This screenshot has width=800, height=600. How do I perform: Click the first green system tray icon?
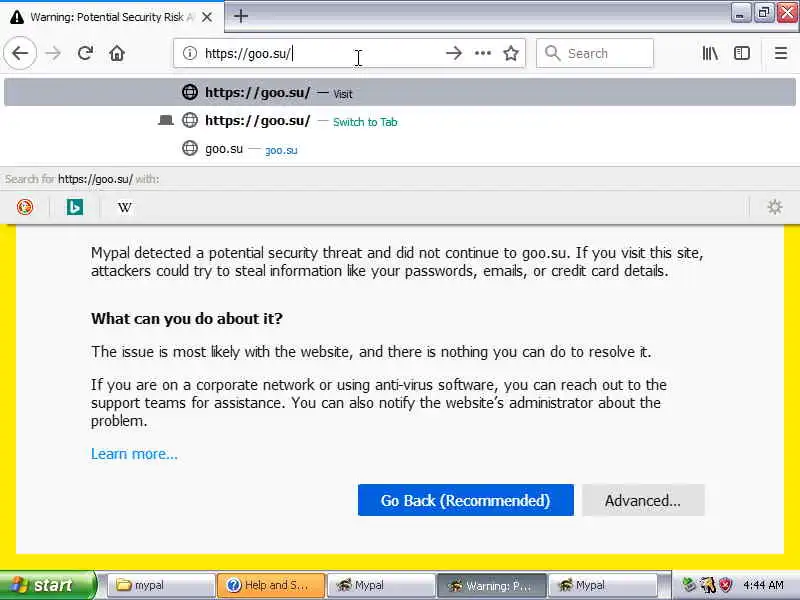[689, 585]
